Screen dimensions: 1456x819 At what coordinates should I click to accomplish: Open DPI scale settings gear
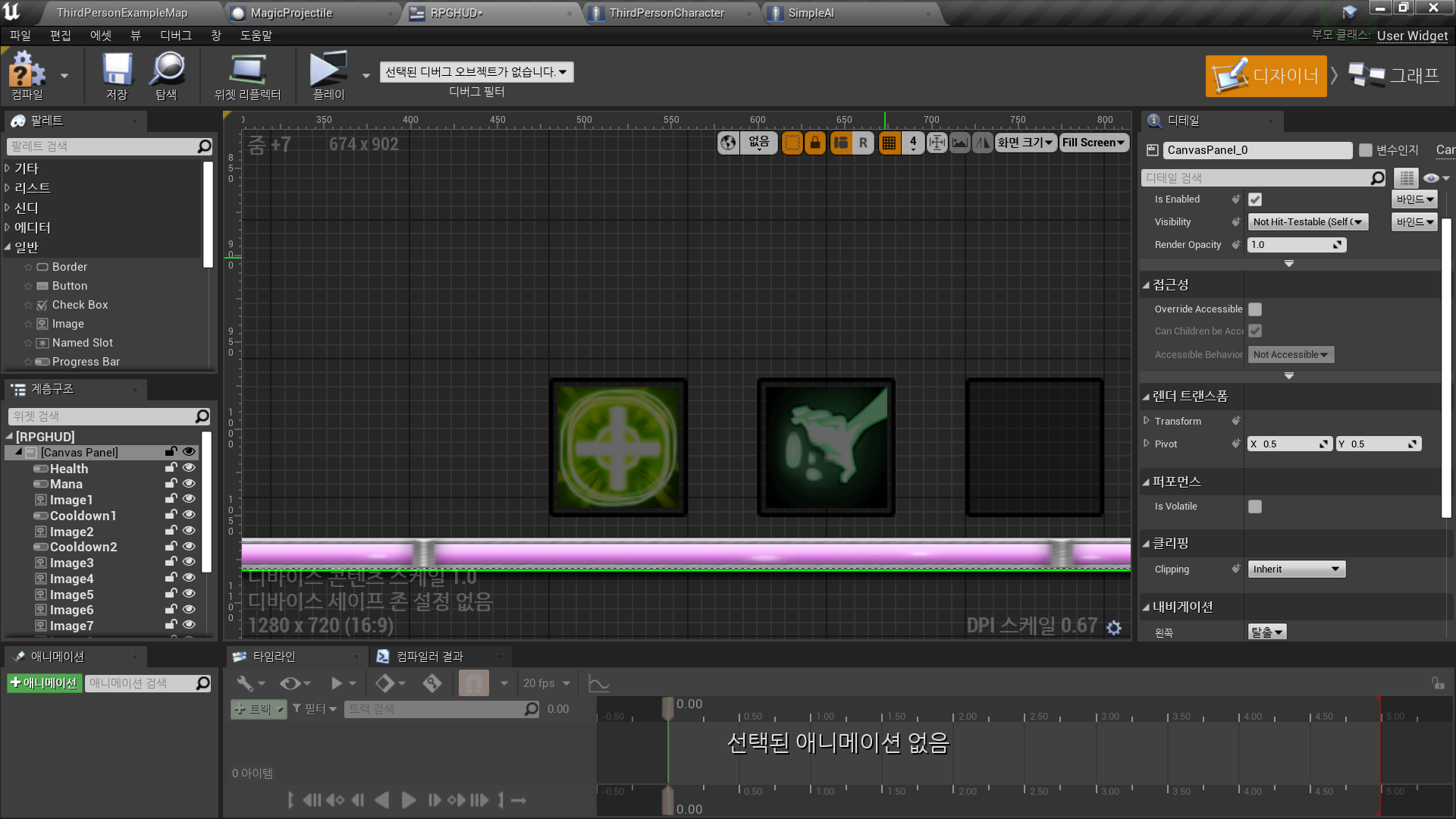point(1114,628)
